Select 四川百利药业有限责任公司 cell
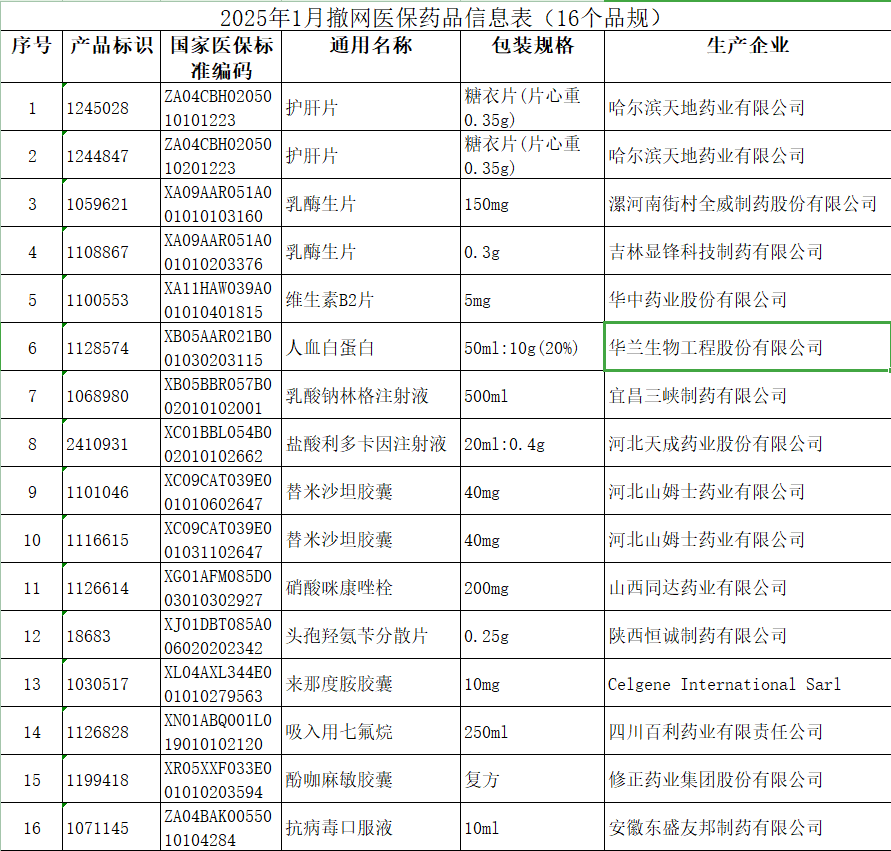Screen dimensions: 891x851 click(748, 732)
